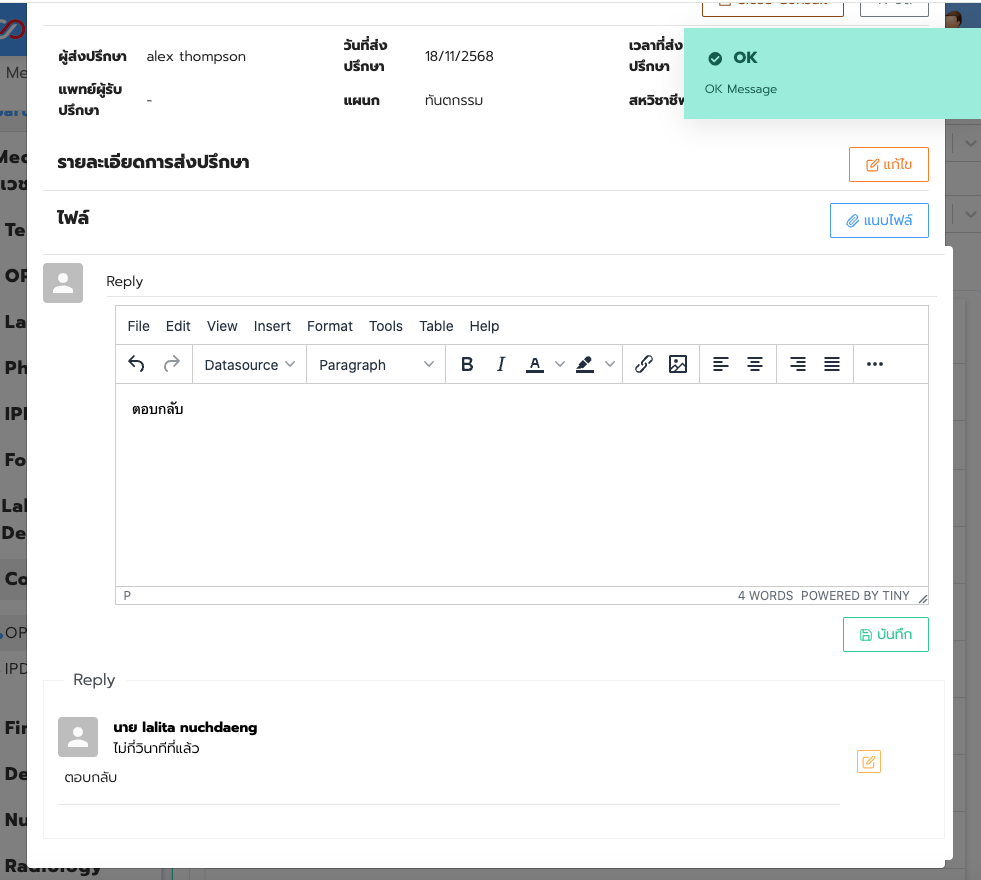Align text left in editor
The image size is (981, 880).
pos(721,365)
